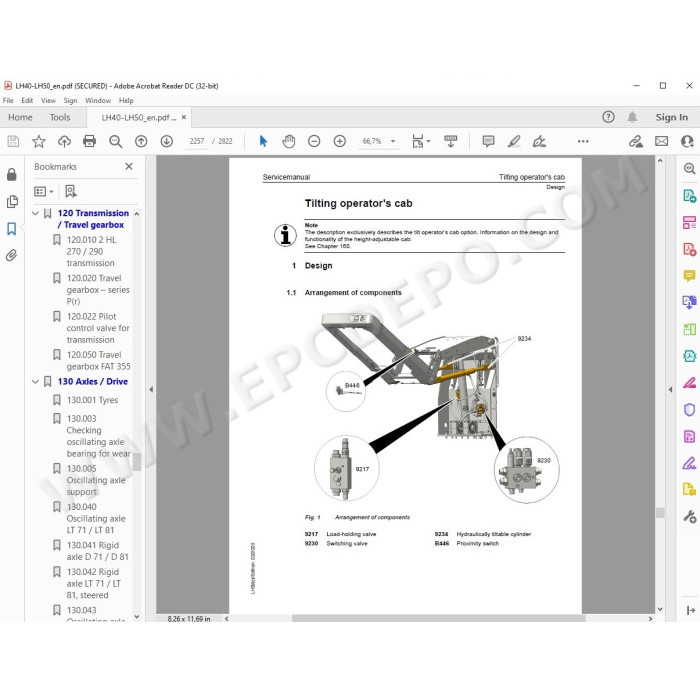Share a link to the file
Screen dimensions: 700x700
click(x=636, y=142)
